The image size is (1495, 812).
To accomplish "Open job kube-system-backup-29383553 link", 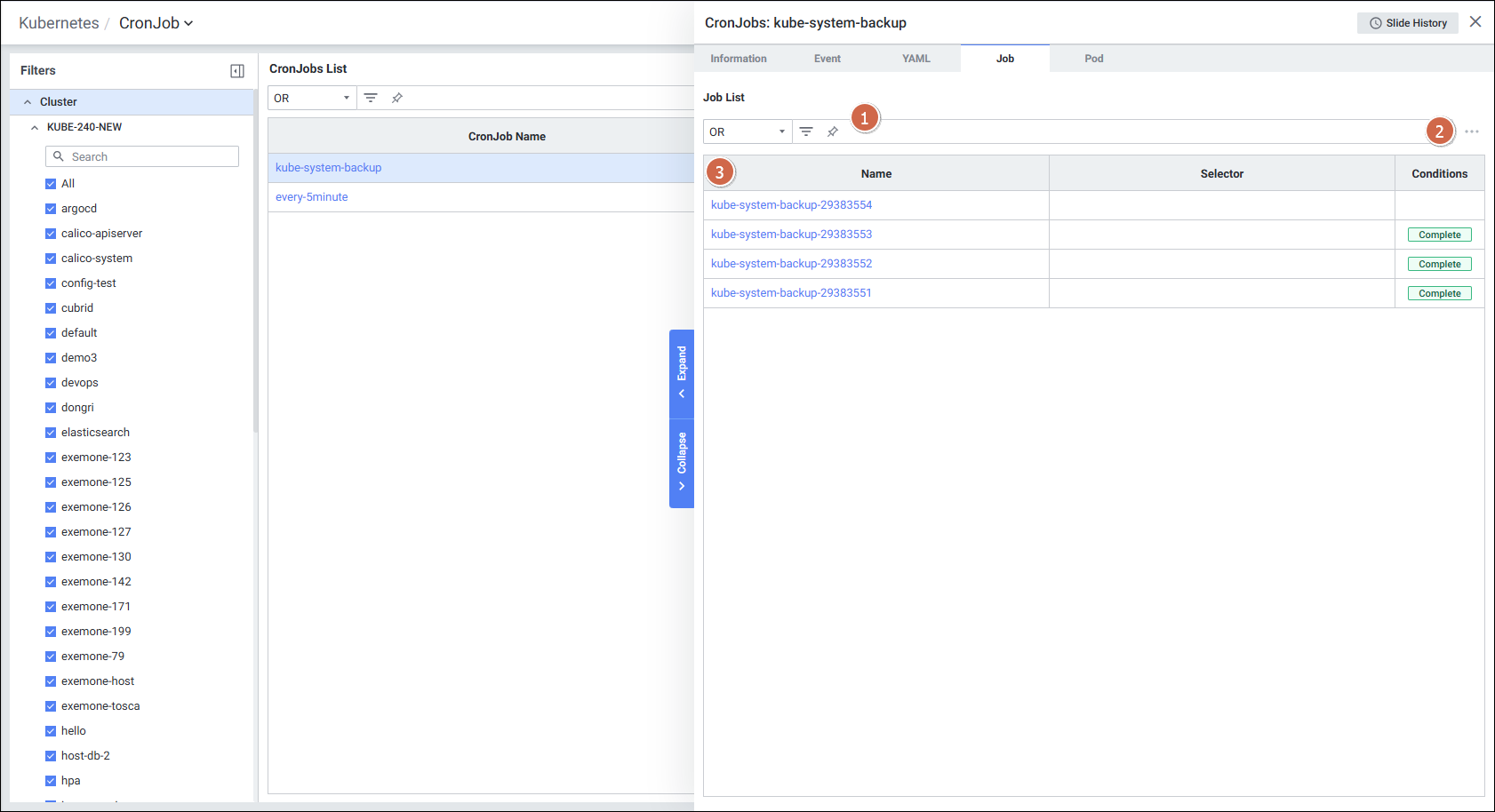I will point(791,235).
